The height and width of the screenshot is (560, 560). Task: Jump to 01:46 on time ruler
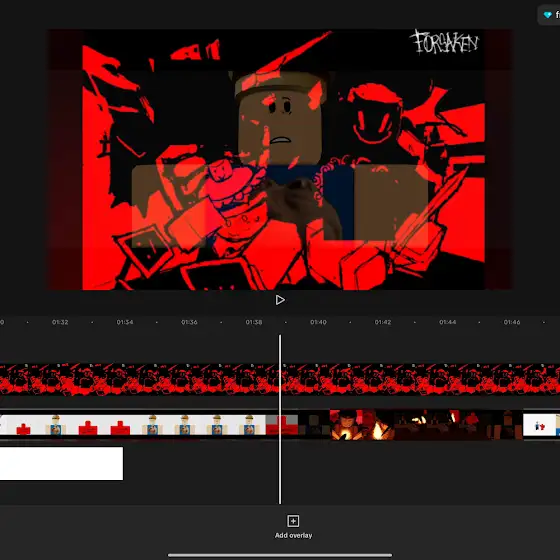pos(512,322)
